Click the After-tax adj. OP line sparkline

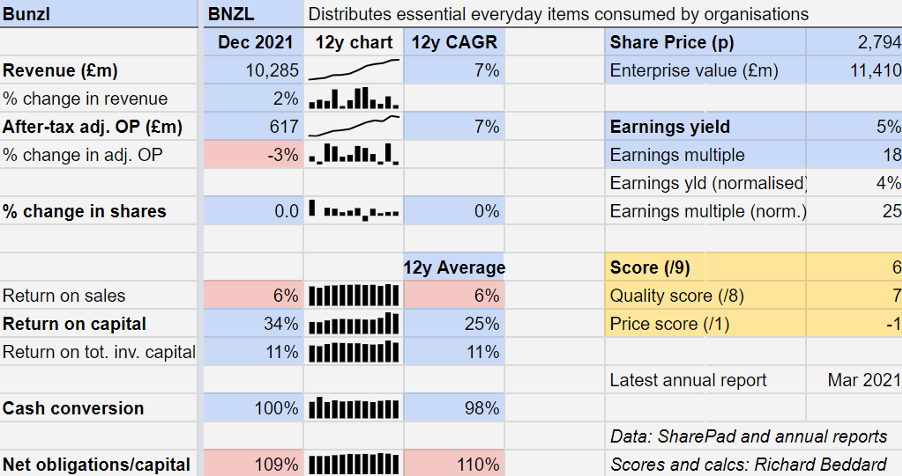point(354,127)
